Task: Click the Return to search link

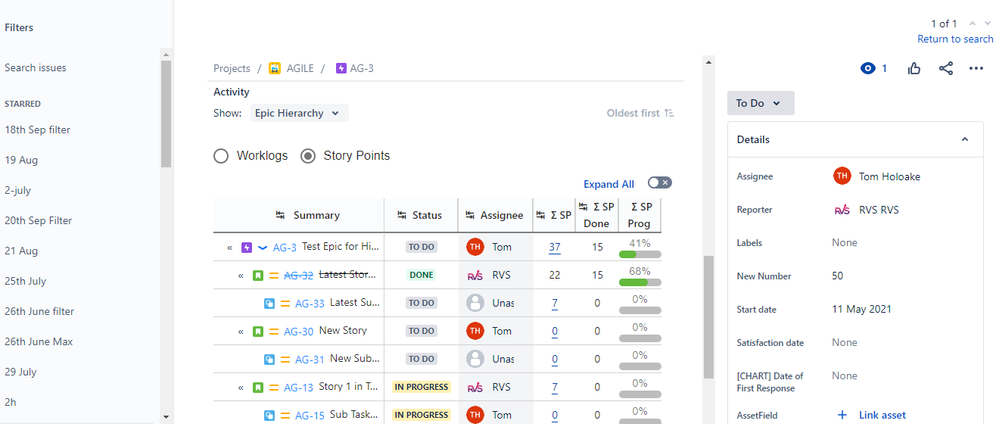Action: pyautogui.click(x=955, y=39)
